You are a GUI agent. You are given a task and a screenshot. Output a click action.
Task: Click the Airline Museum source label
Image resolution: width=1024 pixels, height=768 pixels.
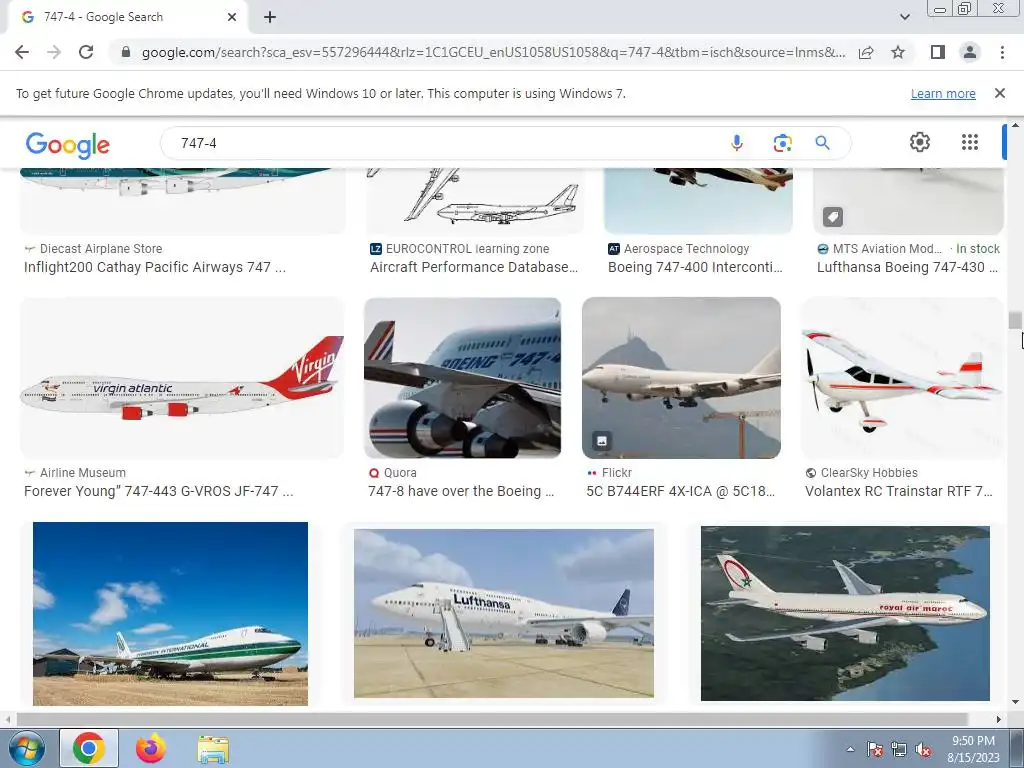[82, 473]
